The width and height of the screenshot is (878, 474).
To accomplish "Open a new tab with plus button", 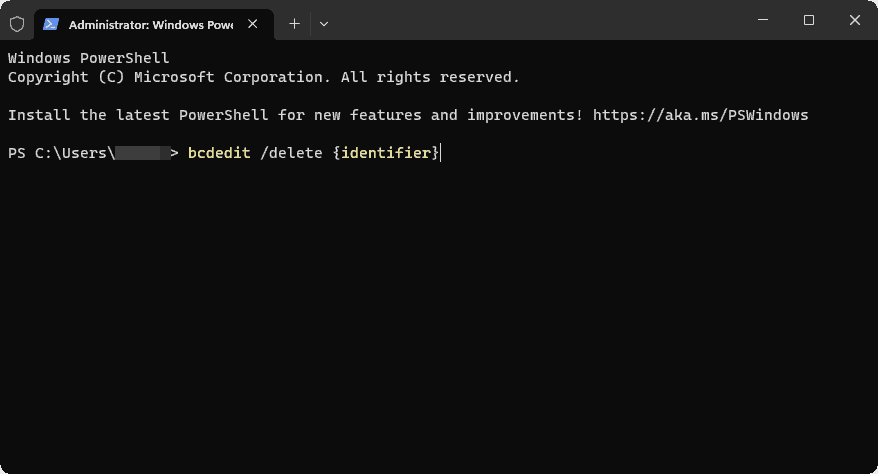I will tap(295, 24).
